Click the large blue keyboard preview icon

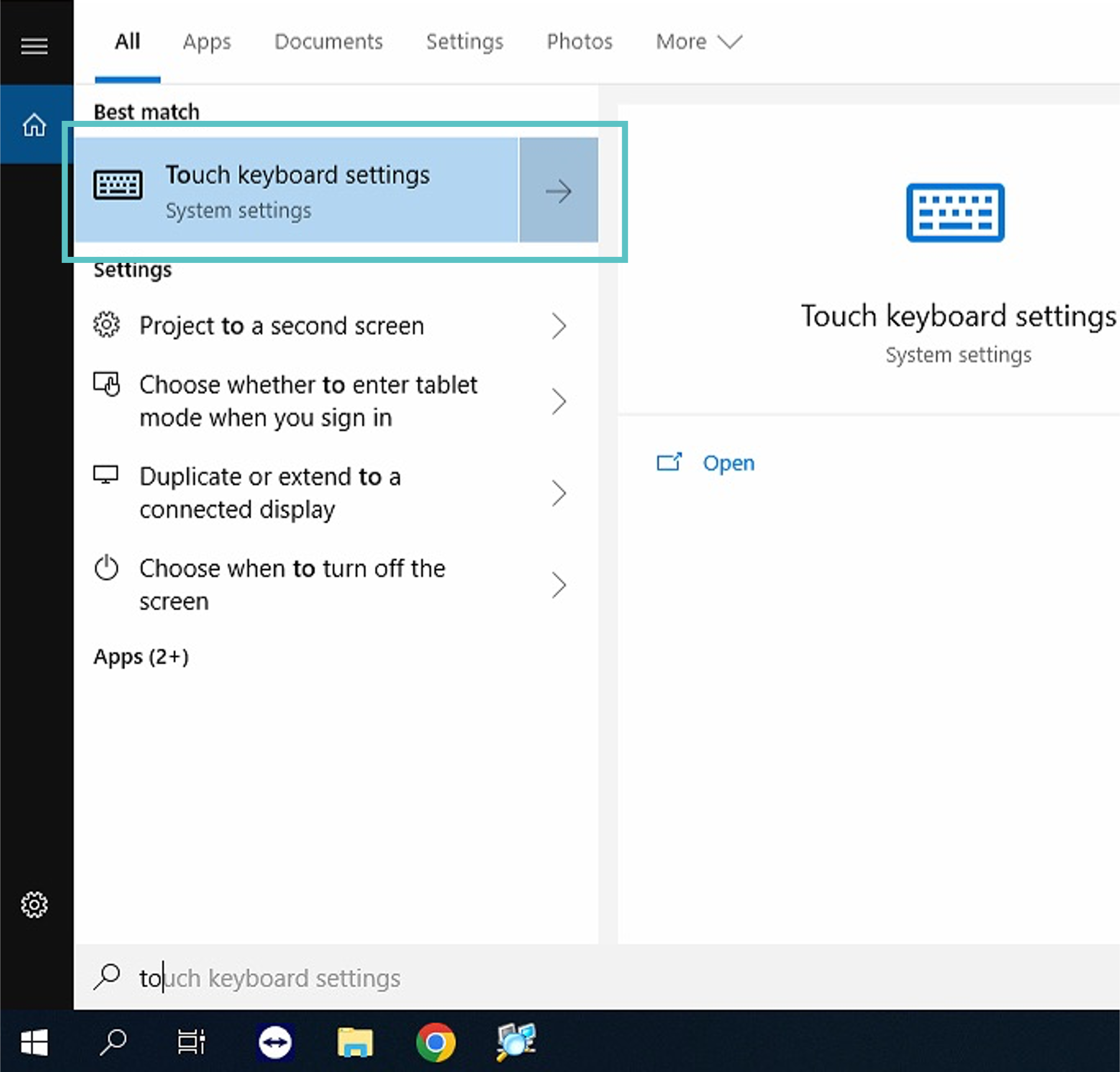[x=955, y=213]
